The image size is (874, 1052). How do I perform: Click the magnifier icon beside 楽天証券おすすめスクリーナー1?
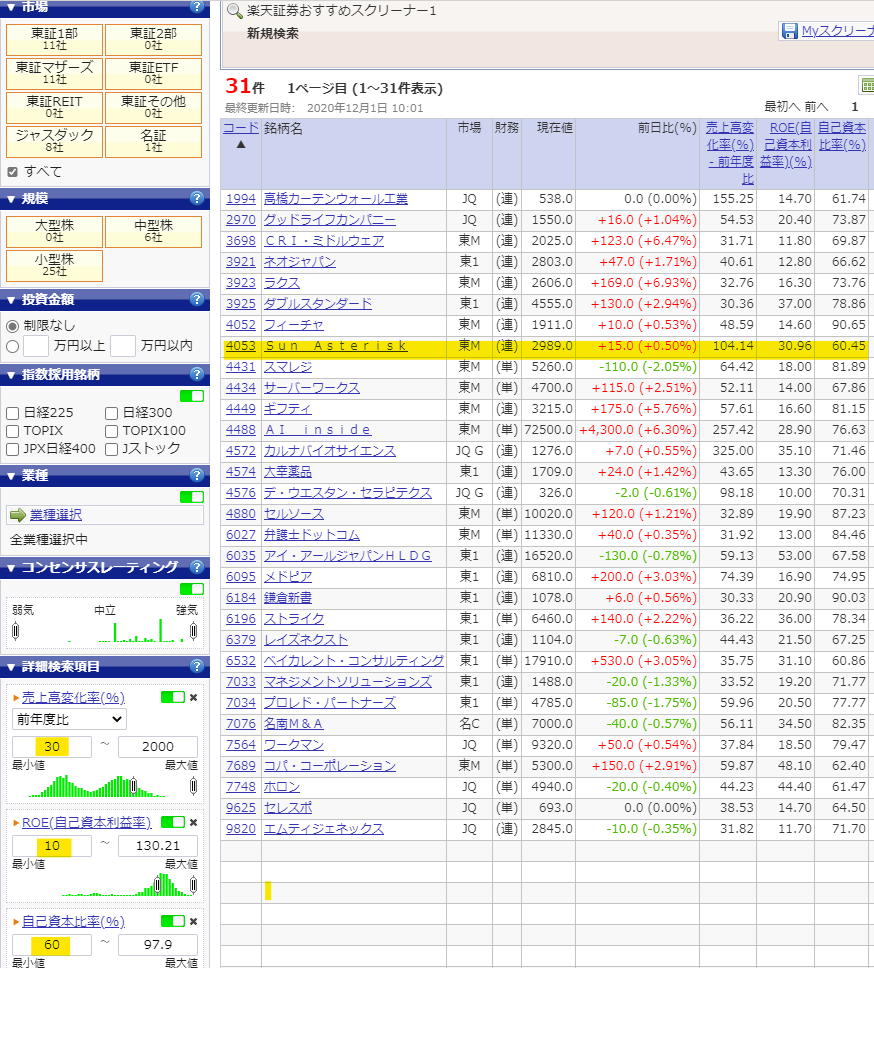[235, 11]
